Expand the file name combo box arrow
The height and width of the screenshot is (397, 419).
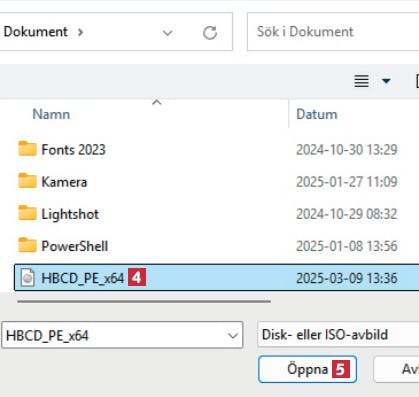coord(233,335)
